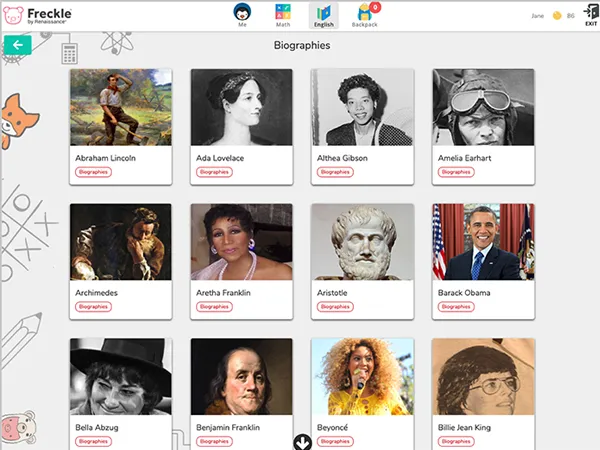The image size is (600, 450).
Task: Open the Me avatar section
Action: pyautogui.click(x=242, y=14)
